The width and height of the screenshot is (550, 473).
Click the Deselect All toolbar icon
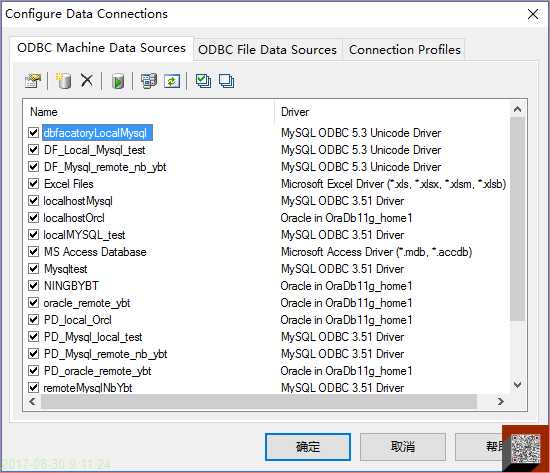(x=226, y=81)
